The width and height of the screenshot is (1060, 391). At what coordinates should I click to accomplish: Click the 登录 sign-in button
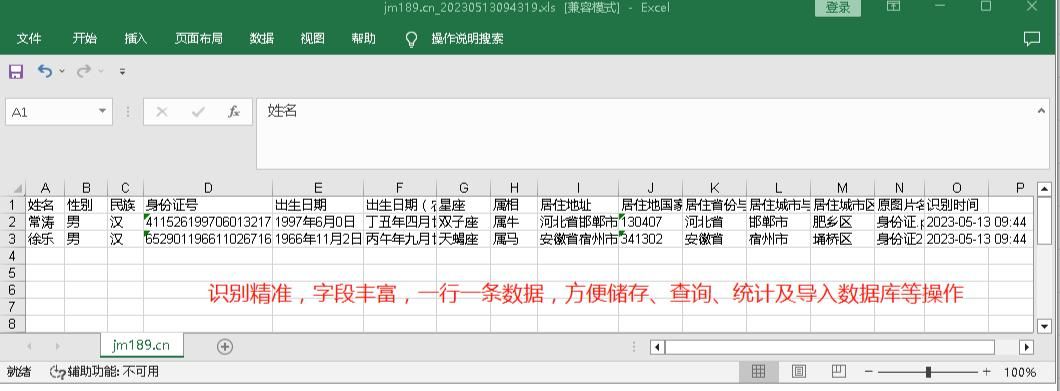(838, 7)
